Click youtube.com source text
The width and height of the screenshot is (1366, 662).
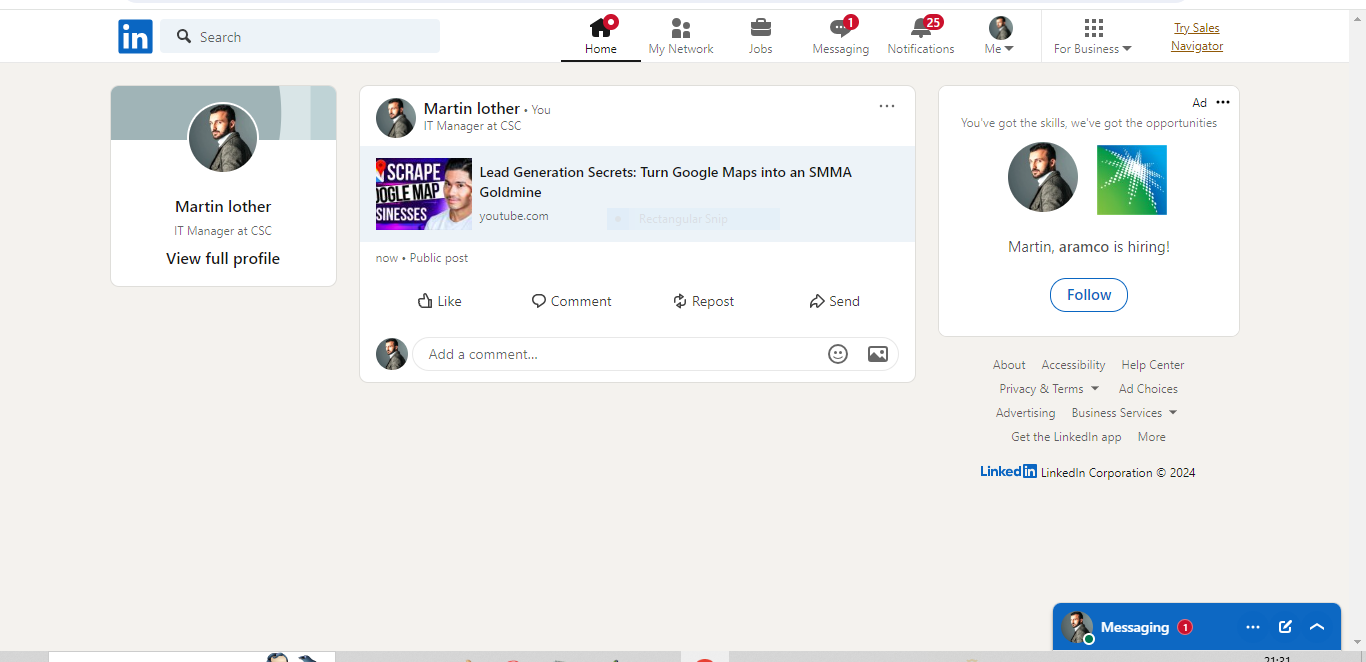pyautogui.click(x=514, y=216)
